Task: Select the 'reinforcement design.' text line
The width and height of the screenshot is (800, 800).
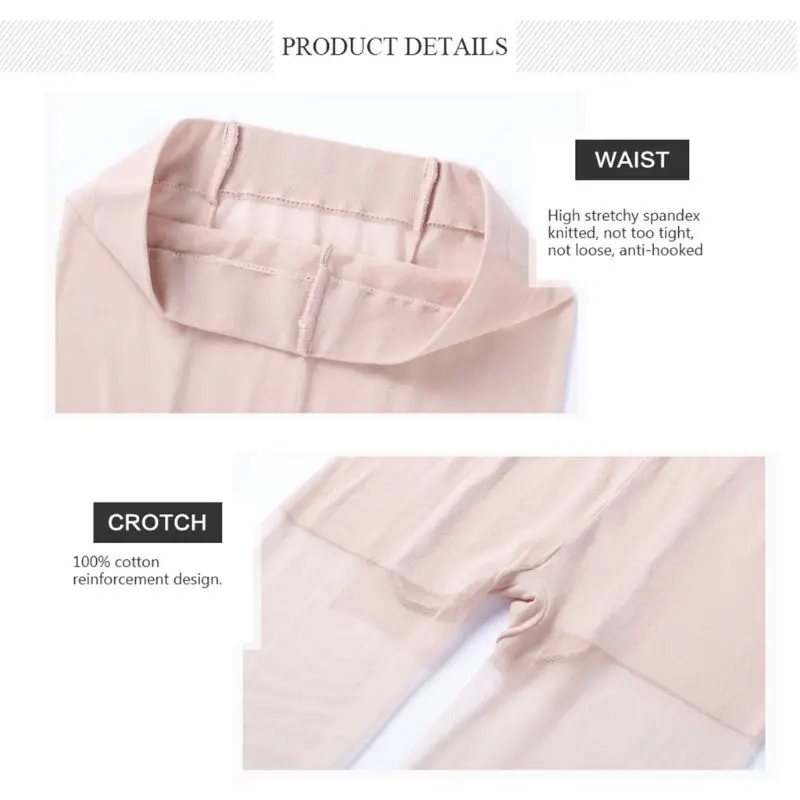Action: click(147, 580)
